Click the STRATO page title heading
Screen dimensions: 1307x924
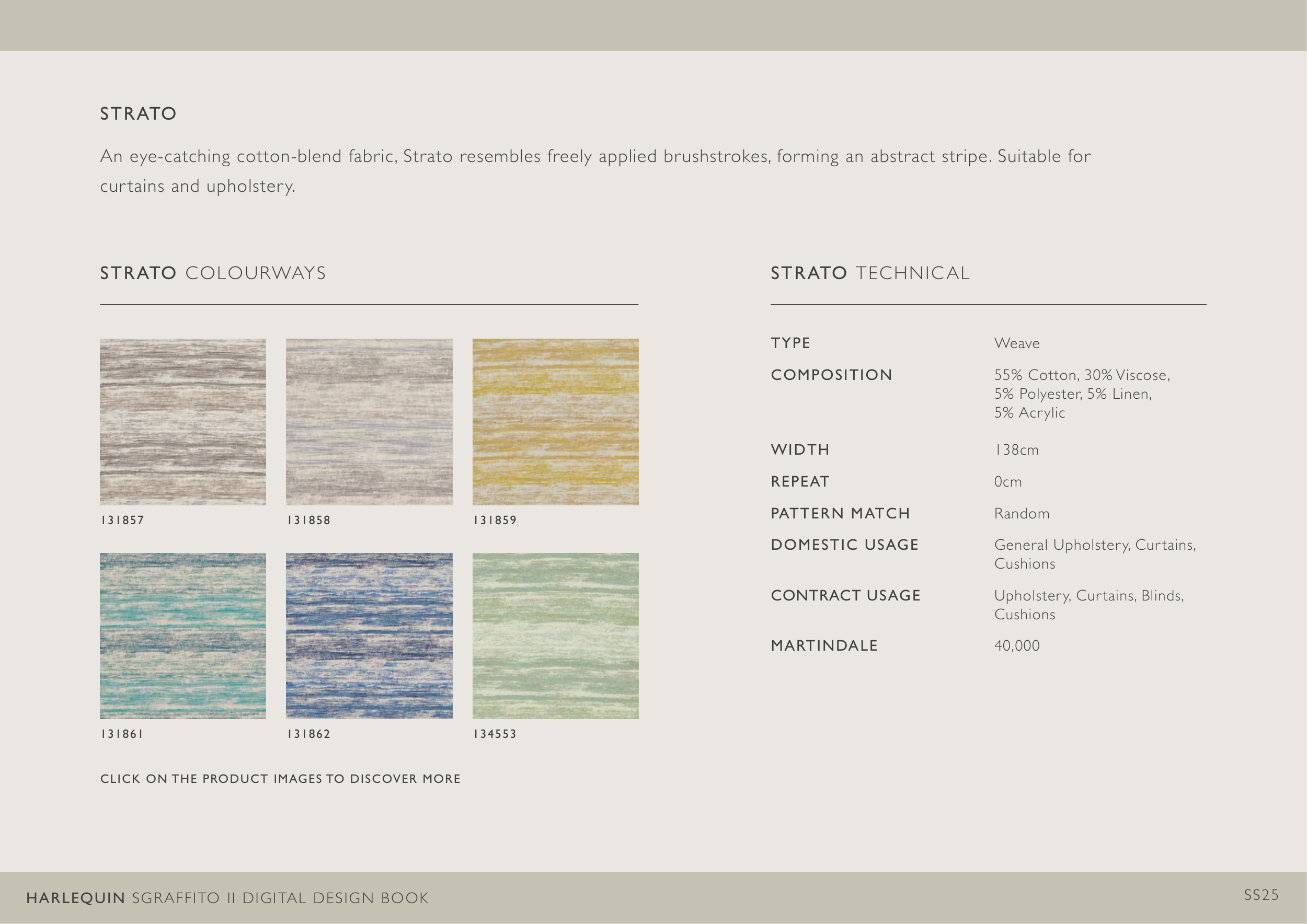[x=139, y=114]
